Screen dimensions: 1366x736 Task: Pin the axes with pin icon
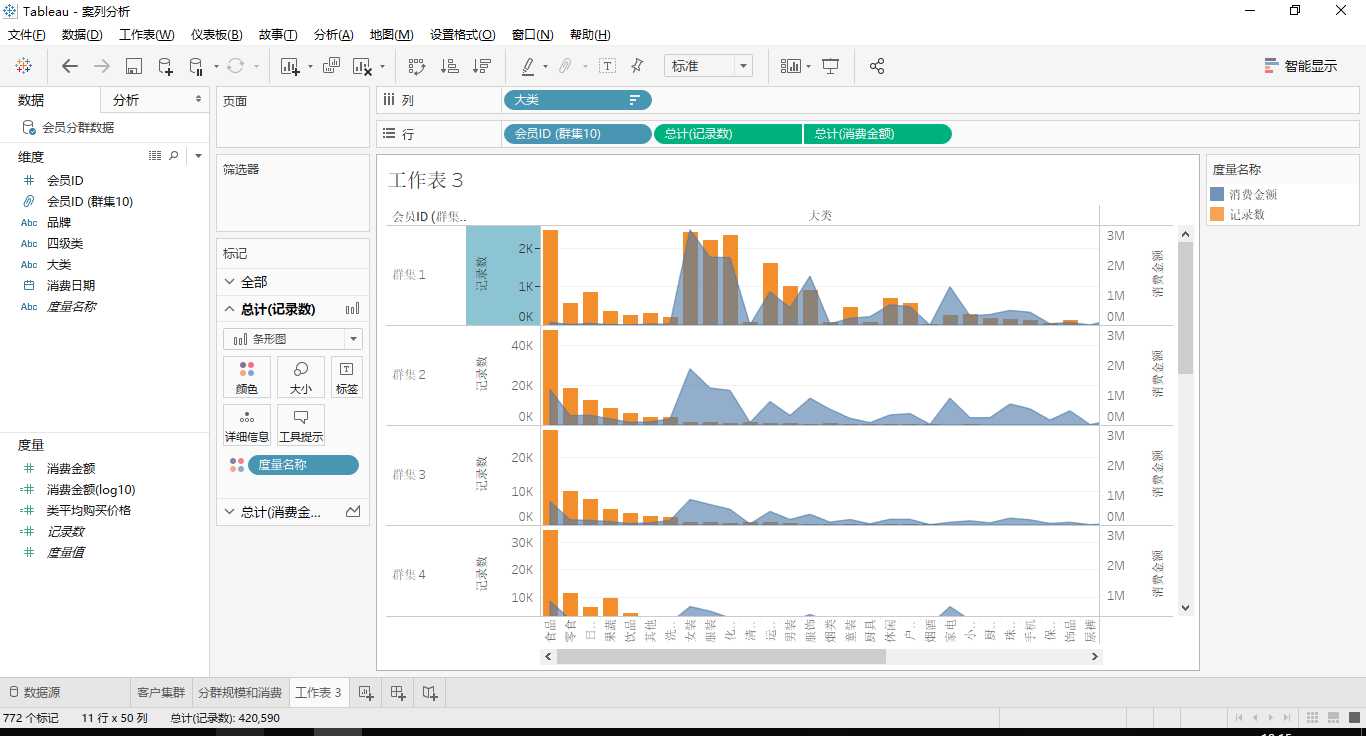coord(637,66)
